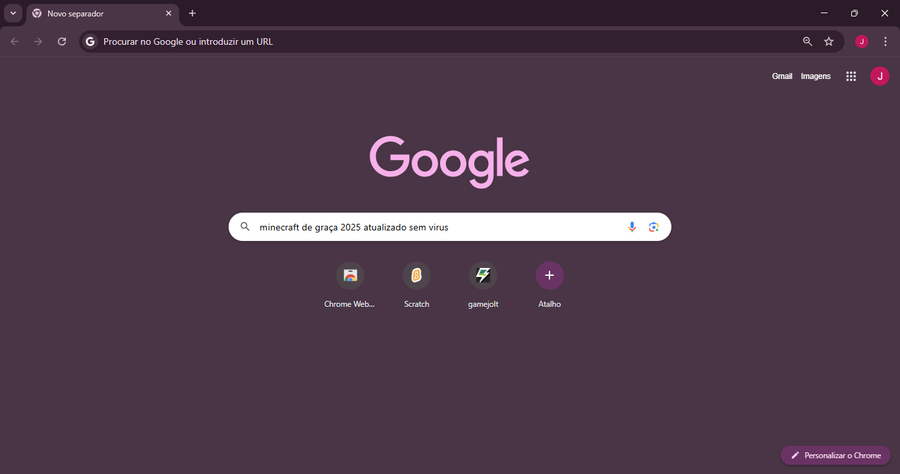Open the Chrome profile J in toolbar

tap(862, 41)
